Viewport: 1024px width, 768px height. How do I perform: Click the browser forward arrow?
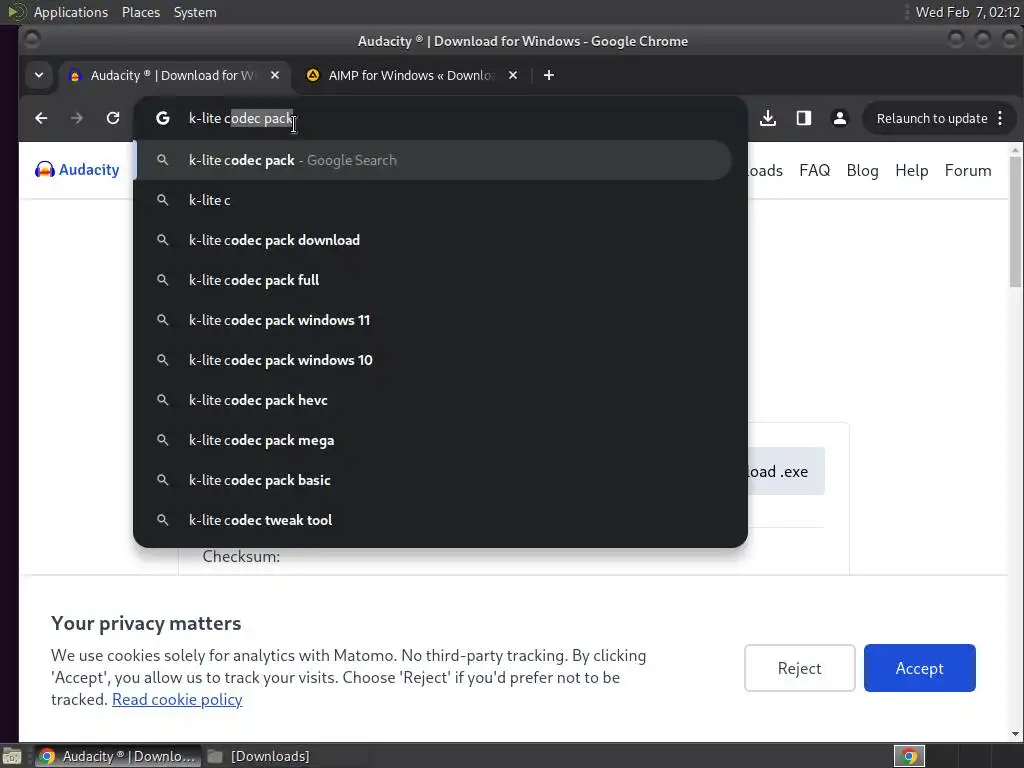[76, 118]
